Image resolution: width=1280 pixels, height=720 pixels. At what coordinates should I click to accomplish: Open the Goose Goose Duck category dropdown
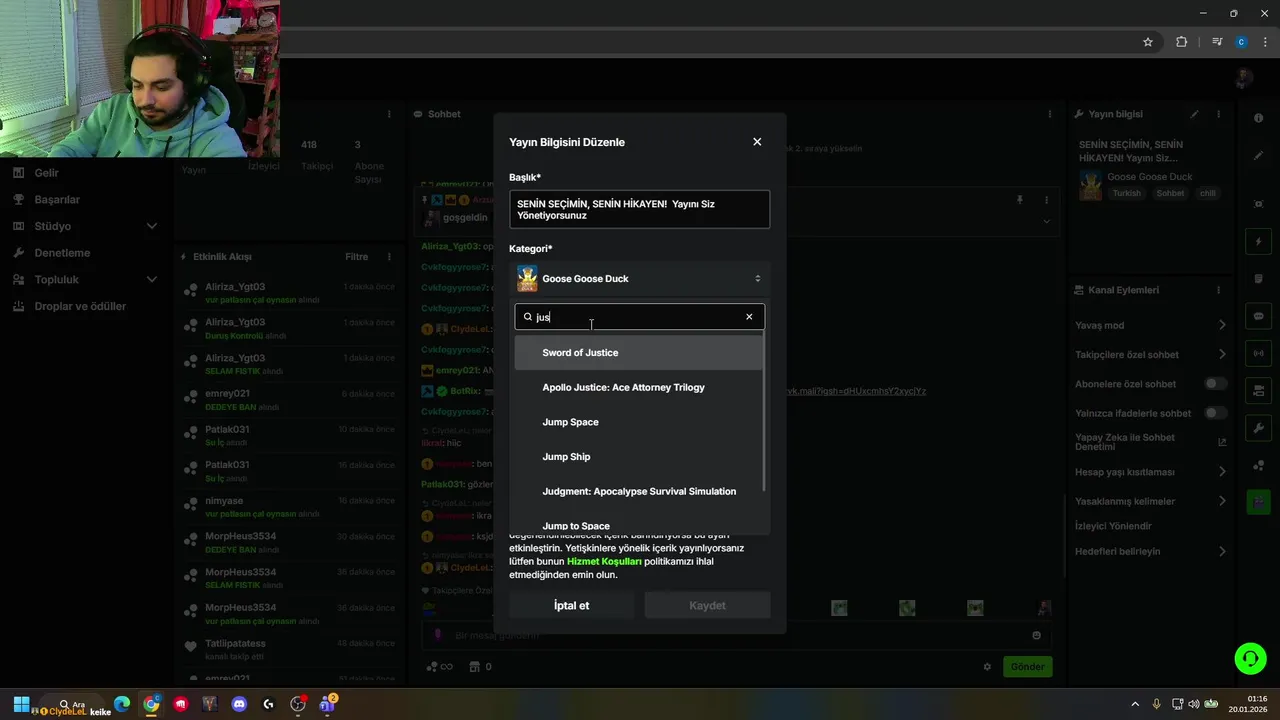[x=640, y=279]
